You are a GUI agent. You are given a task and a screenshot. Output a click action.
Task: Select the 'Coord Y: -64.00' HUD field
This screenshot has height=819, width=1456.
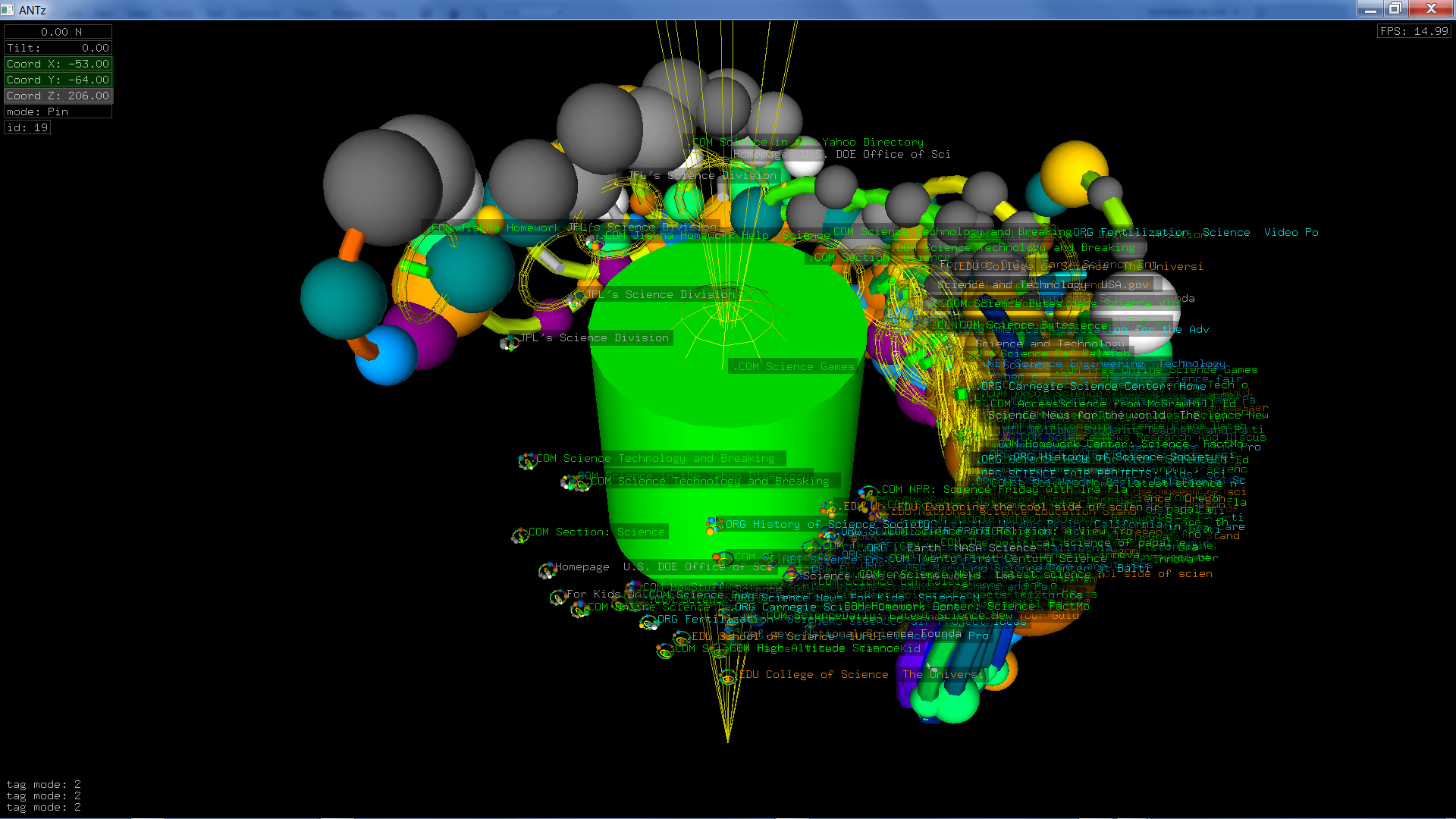(58, 80)
